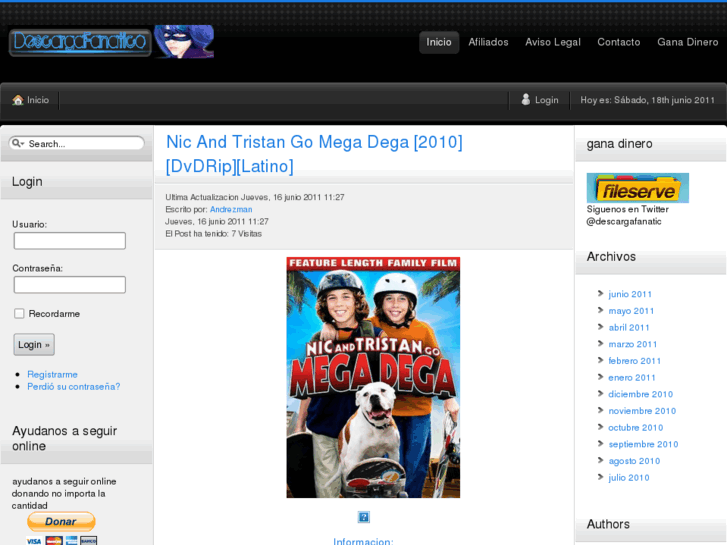Screen dimensions: 727x545
Task: Open the Contacto menu item
Action: [x=619, y=42]
